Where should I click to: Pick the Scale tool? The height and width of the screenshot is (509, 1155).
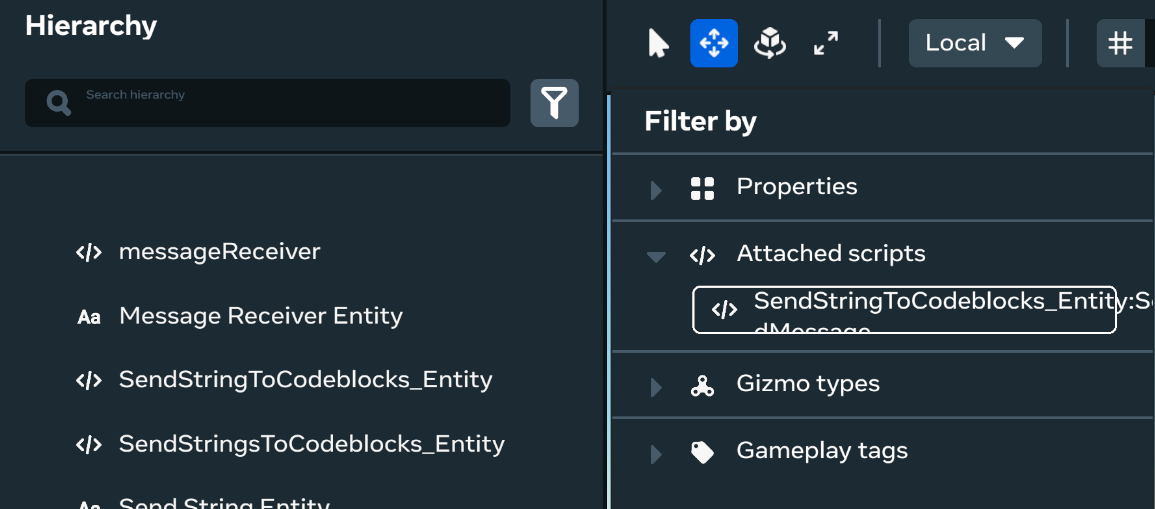[826, 43]
